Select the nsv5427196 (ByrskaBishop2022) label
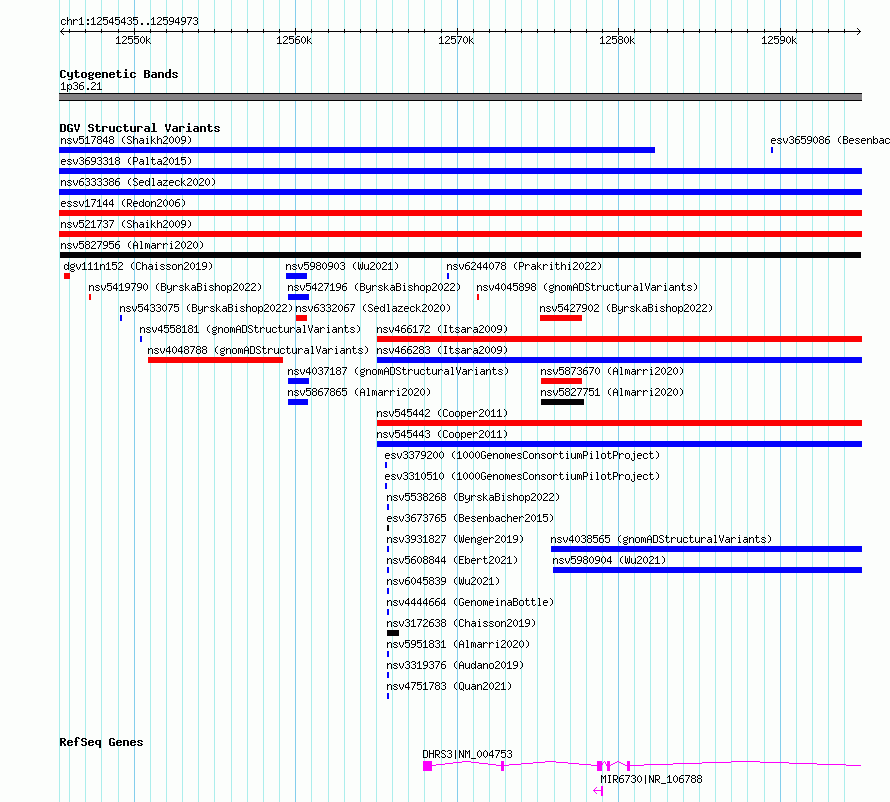Viewport: 890px width, 802px height. [374, 287]
